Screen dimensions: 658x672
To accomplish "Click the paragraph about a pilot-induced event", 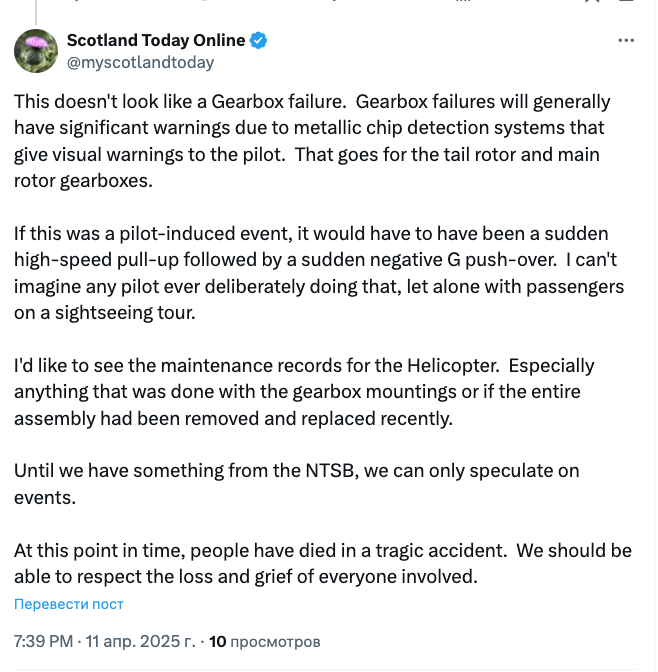I will (x=319, y=273).
